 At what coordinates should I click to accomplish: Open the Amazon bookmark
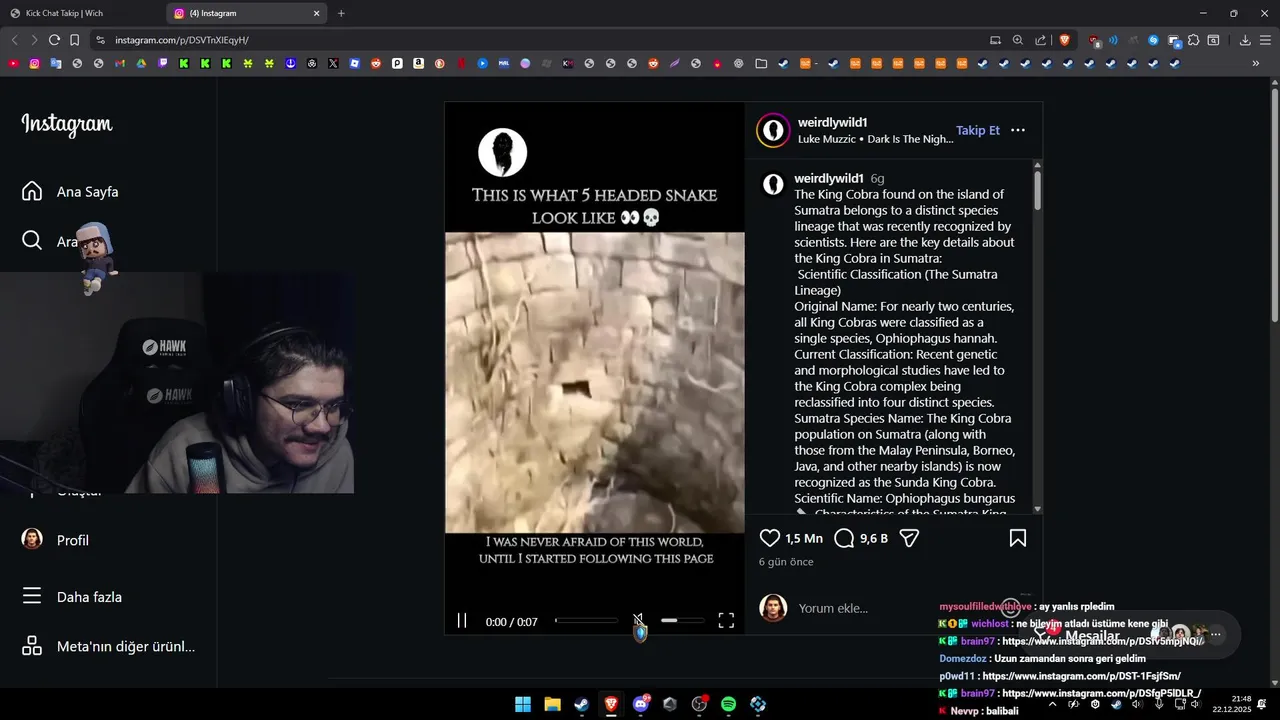tap(418, 63)
